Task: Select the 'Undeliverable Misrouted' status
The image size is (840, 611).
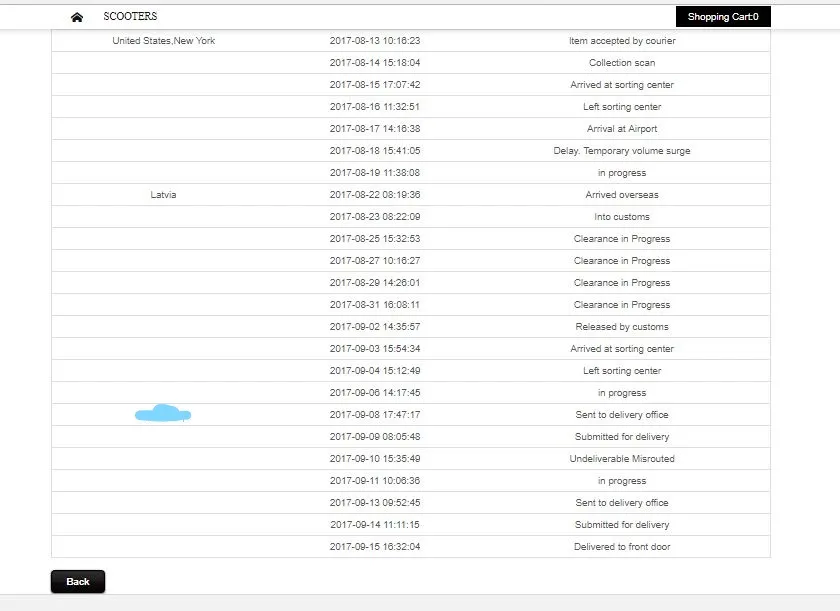Action: (622, 458)
